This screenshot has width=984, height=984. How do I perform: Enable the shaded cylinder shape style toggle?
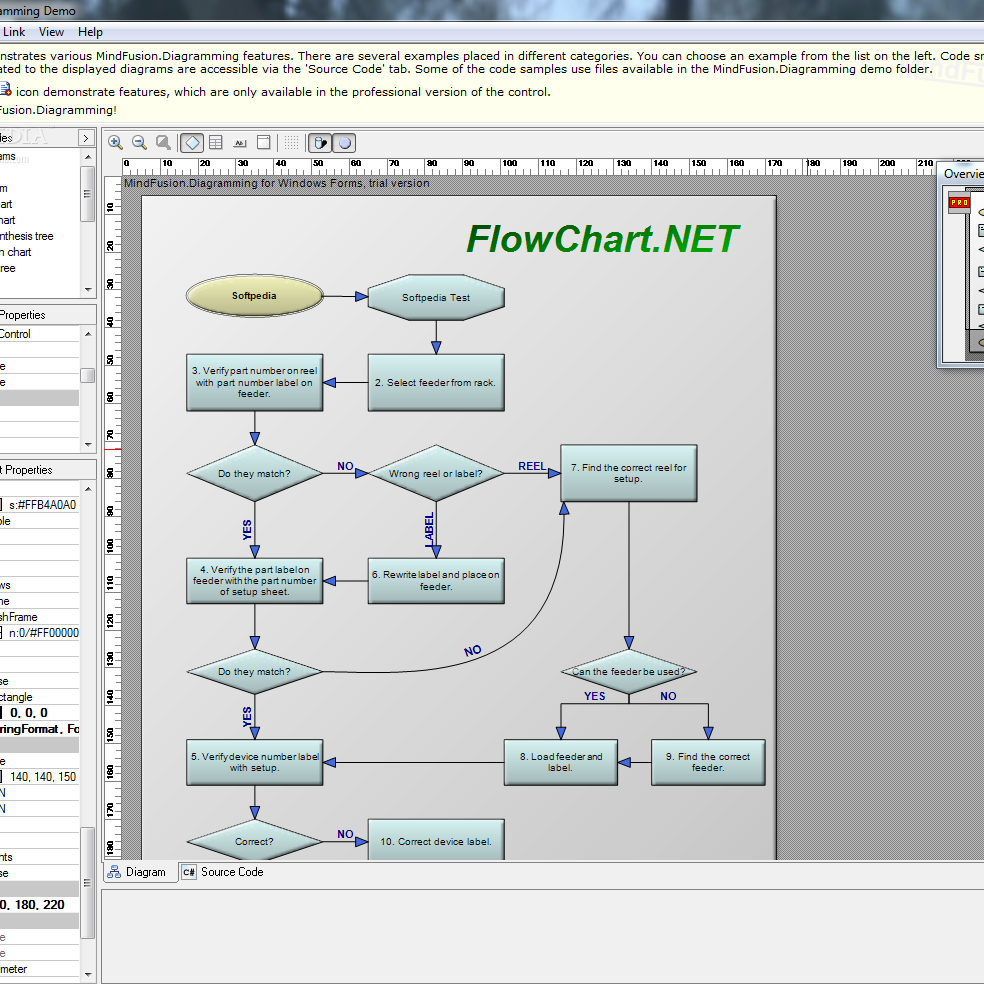(320, 142)
